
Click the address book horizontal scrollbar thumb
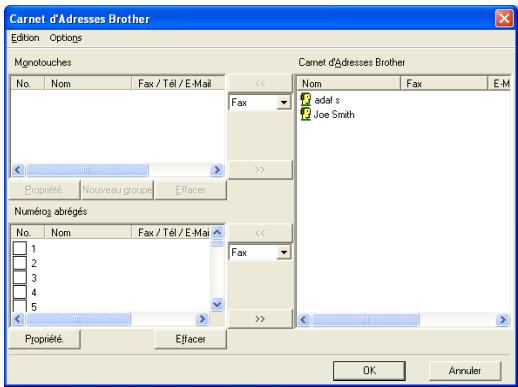(x=366, y=320)
